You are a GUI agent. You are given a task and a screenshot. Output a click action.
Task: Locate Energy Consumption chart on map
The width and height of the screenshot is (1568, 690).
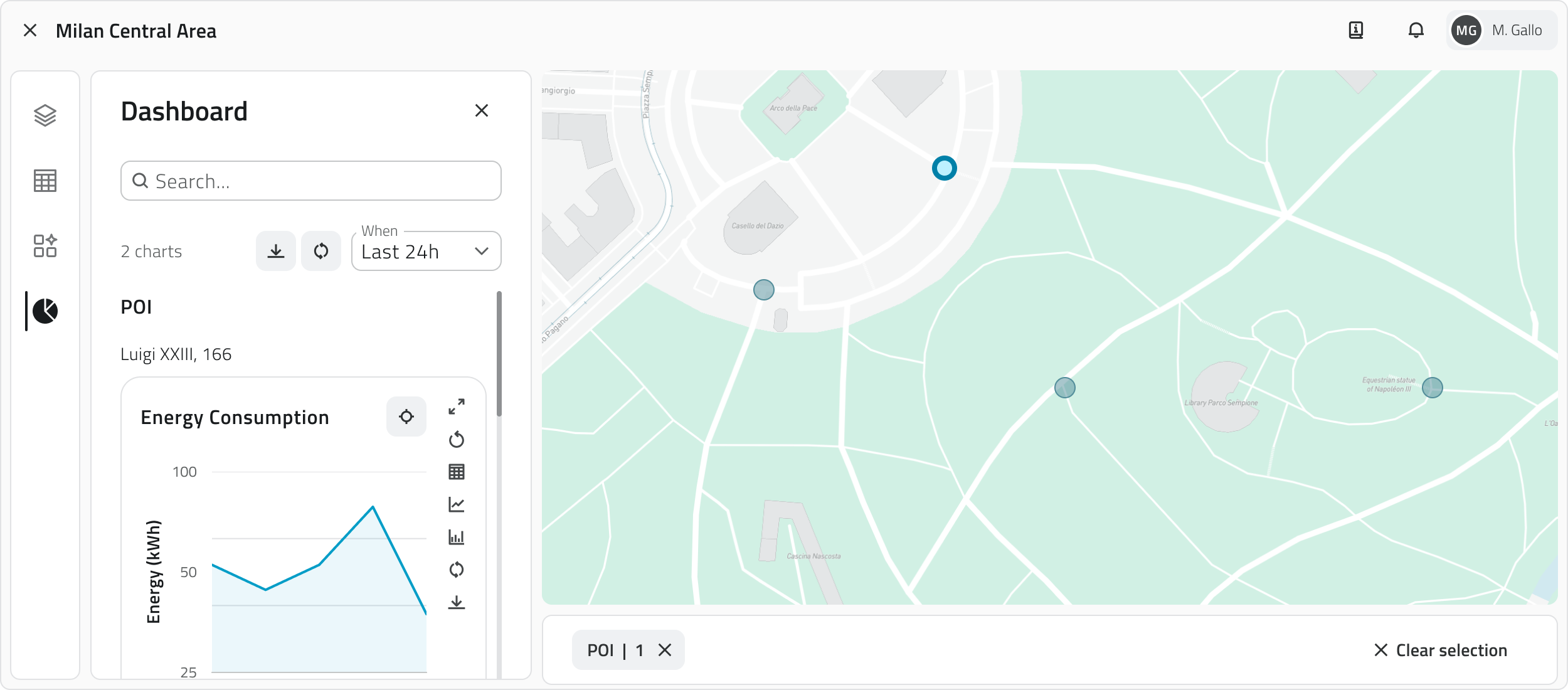tap(406, 417)
